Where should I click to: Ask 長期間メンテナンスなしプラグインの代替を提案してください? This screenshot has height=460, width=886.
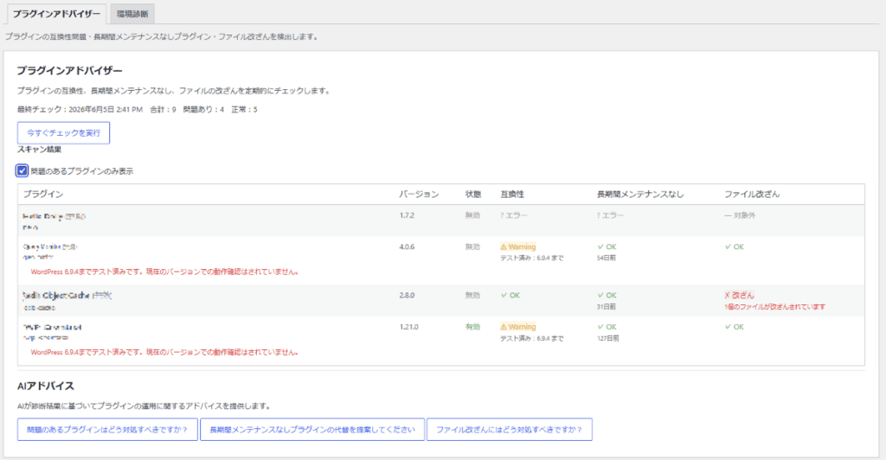click(312, 429)
